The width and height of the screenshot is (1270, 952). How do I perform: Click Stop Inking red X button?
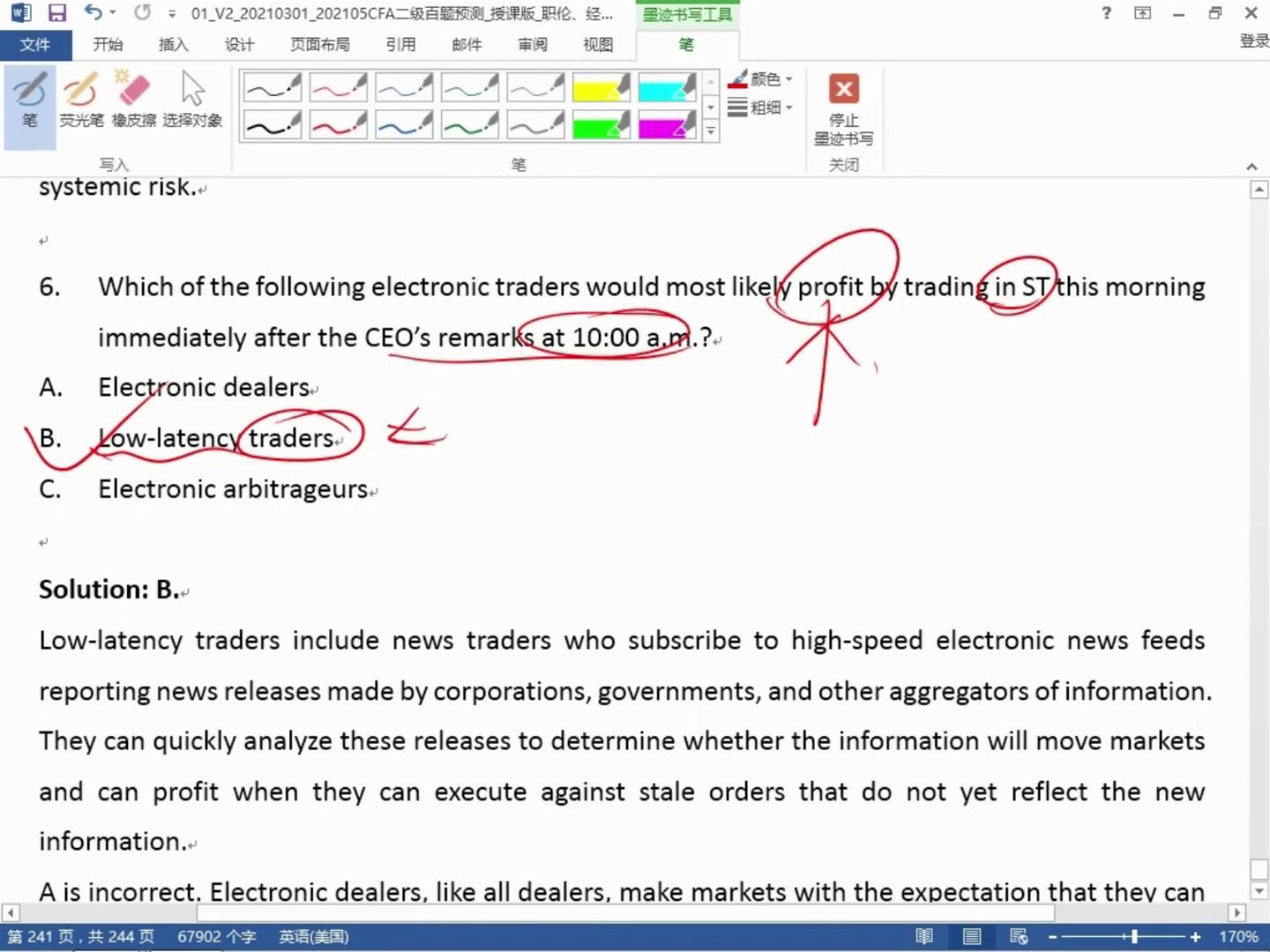click(x=843, y=89)
